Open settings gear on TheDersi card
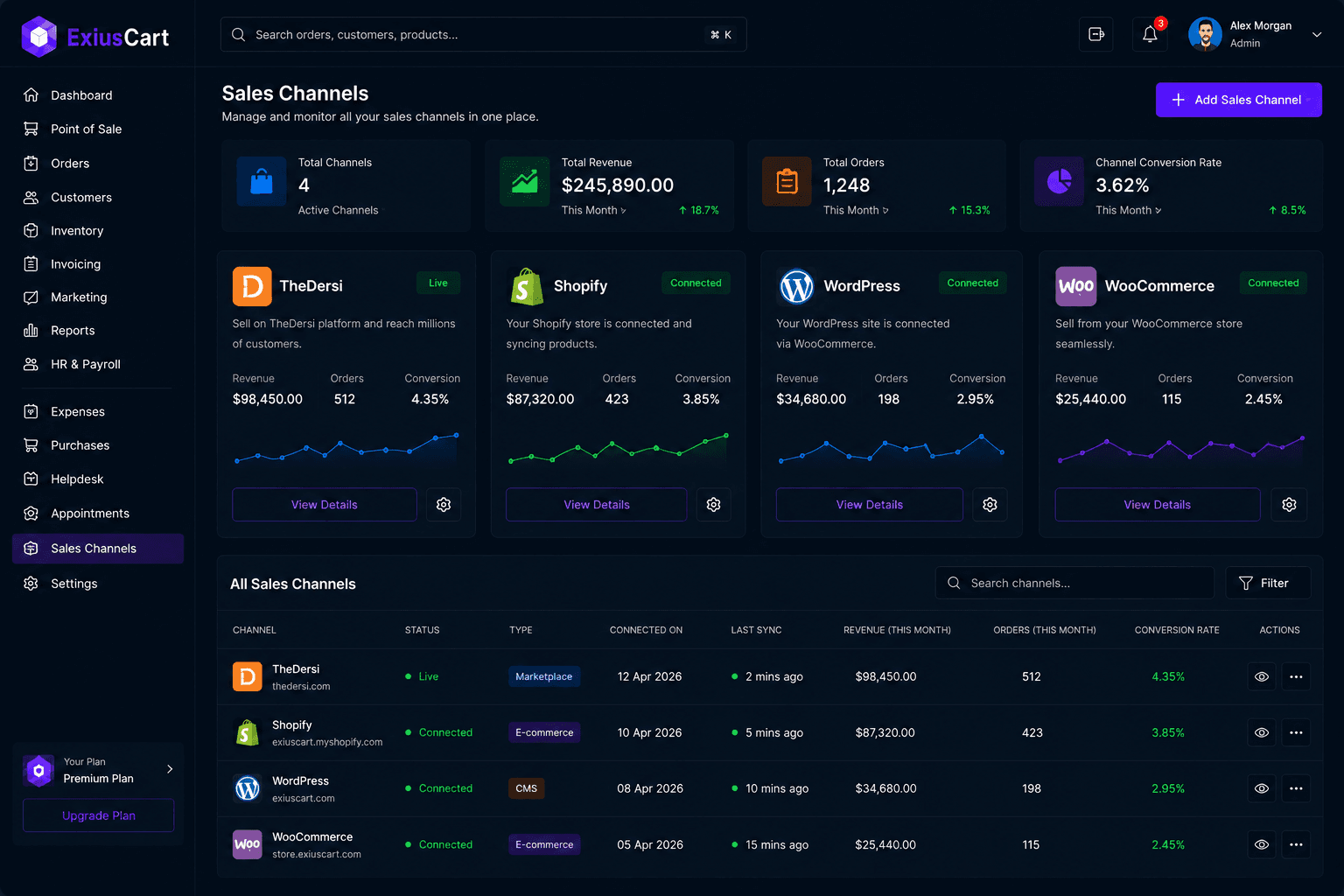Viewport: 1344px width, 896px height. coord(444,505)
